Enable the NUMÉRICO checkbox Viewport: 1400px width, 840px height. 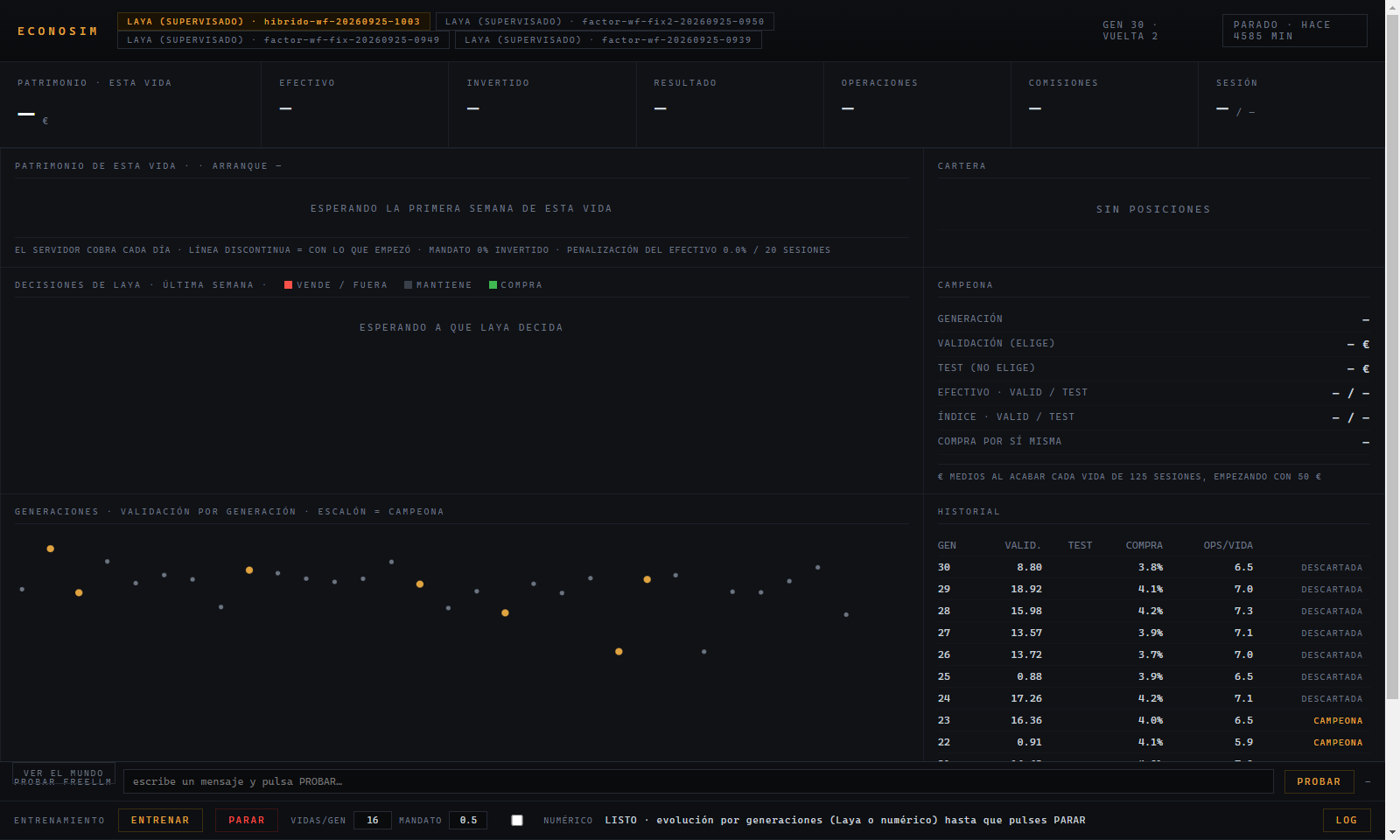tap(517, 821)
